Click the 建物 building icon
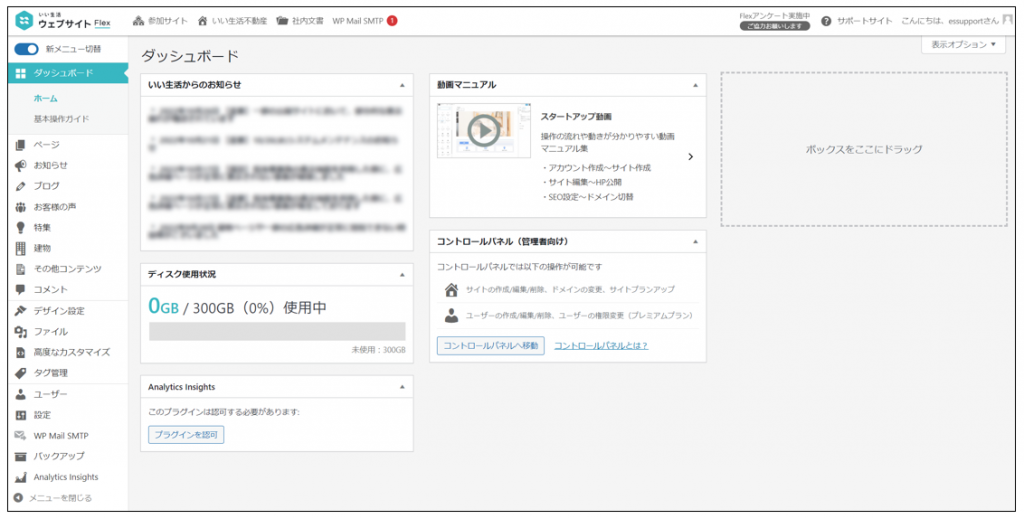Viewport: 1024px width, 519px height. coord(21,248)
